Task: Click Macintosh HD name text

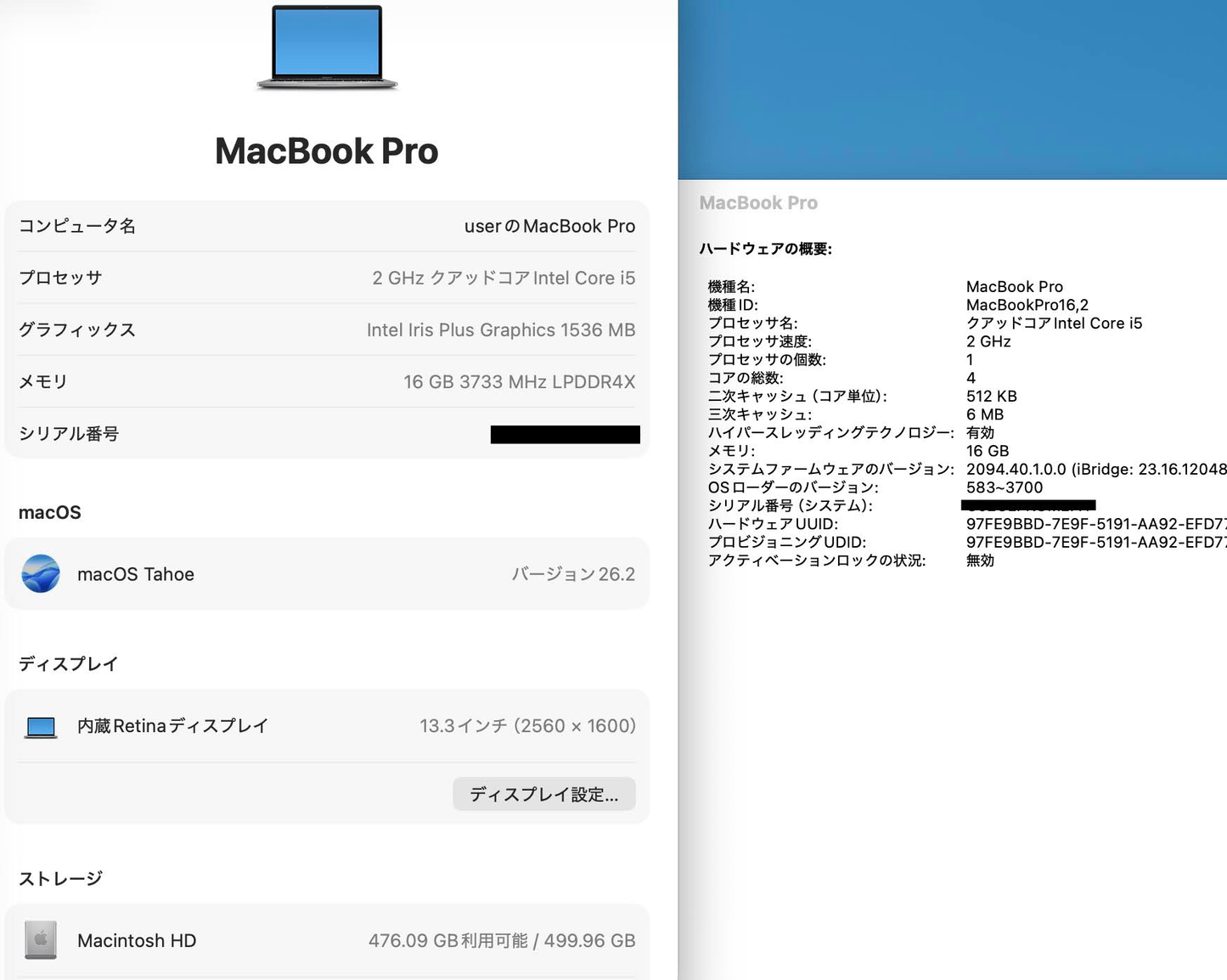Action: (137, 941)
